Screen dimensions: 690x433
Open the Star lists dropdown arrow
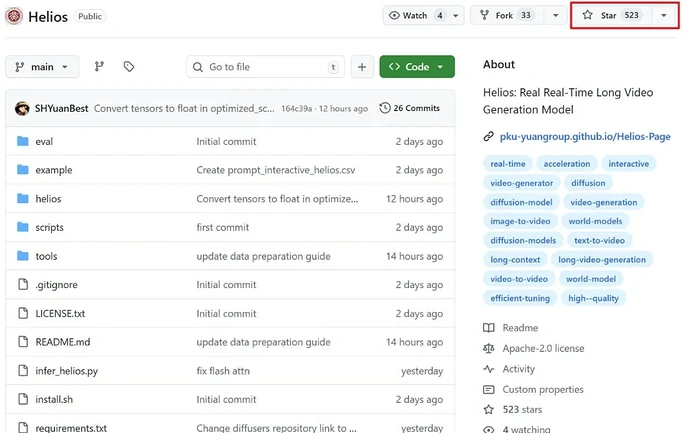click(664, 15)
